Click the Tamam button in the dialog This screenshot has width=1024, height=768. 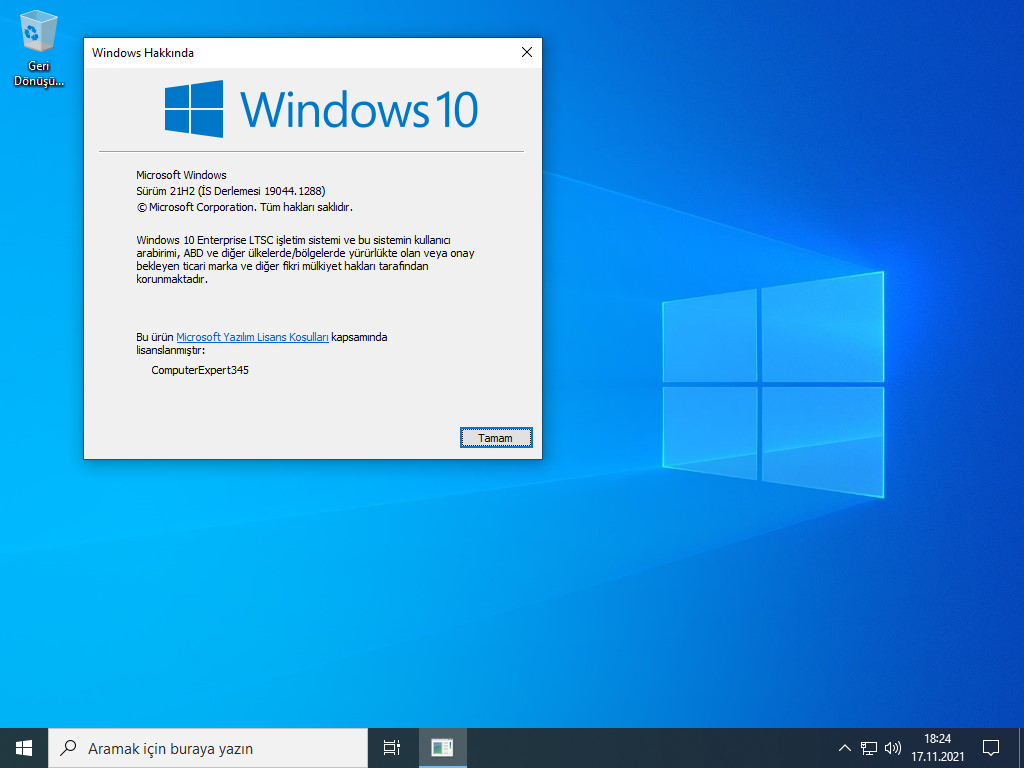tap(496, 438)
